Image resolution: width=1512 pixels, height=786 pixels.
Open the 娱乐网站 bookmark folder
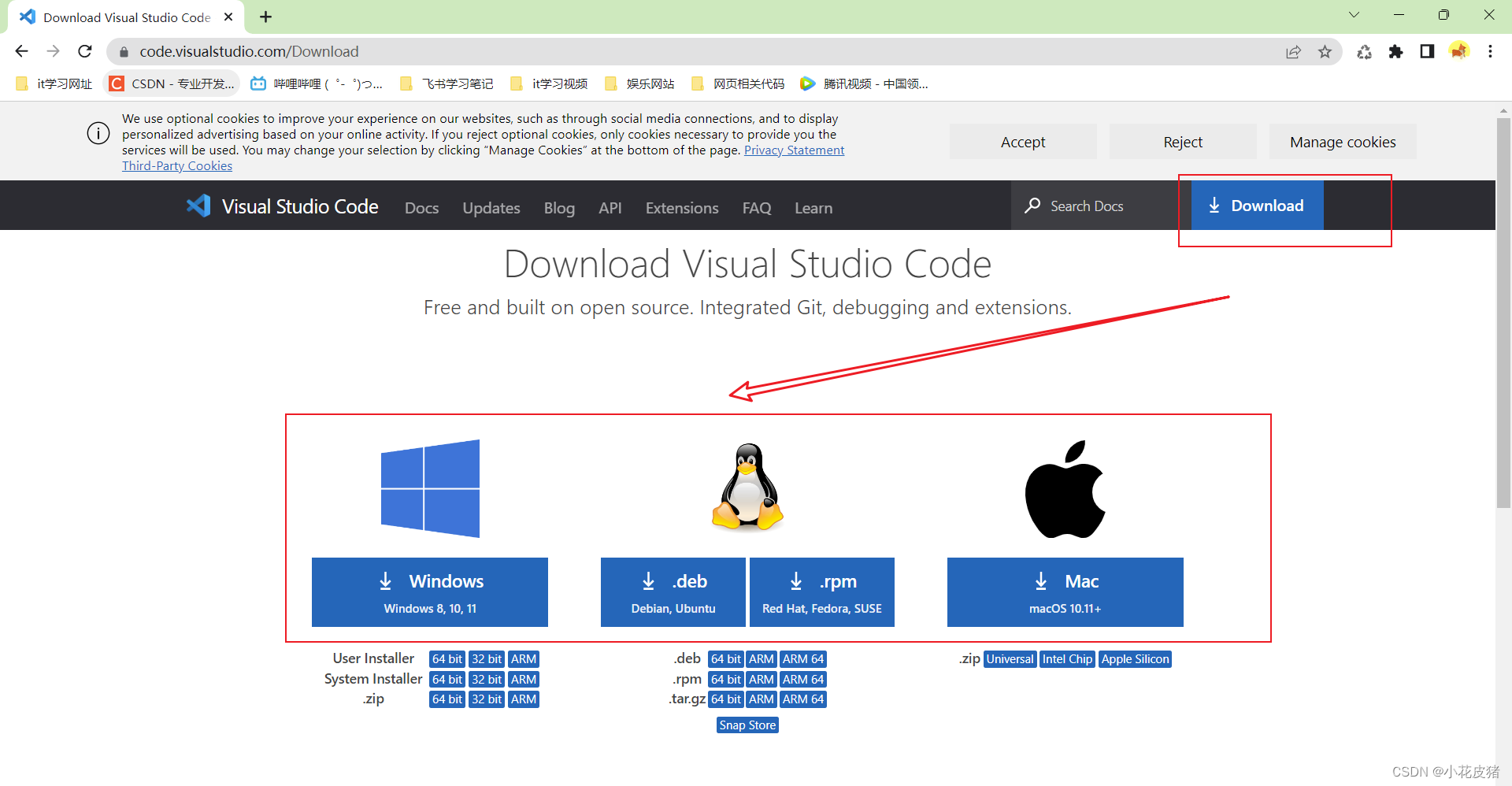639,83
